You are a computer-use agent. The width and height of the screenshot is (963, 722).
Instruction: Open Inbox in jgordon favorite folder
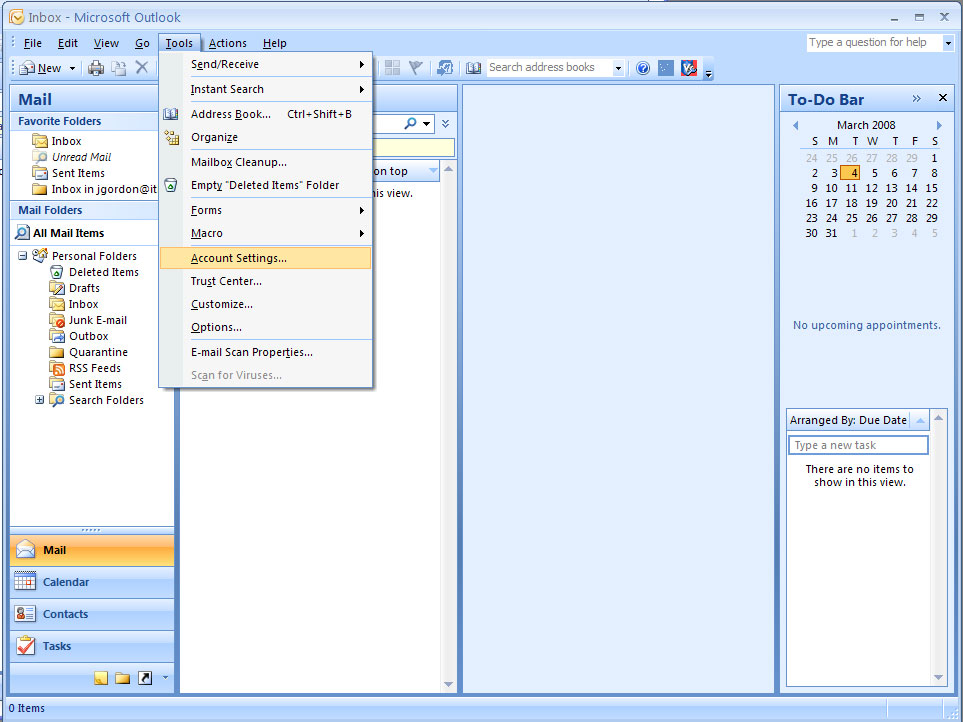point(103,189)
